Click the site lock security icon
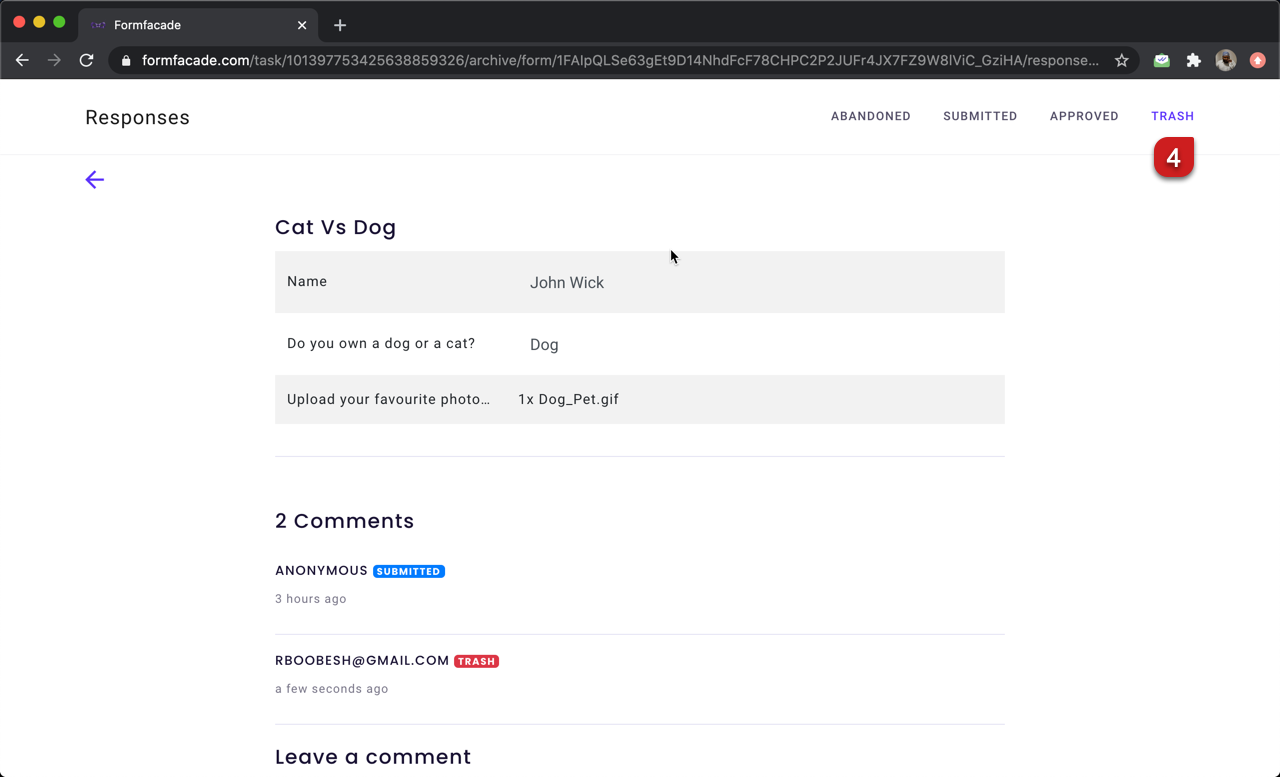Screen dimensions: 1280x777 [126, 61]
